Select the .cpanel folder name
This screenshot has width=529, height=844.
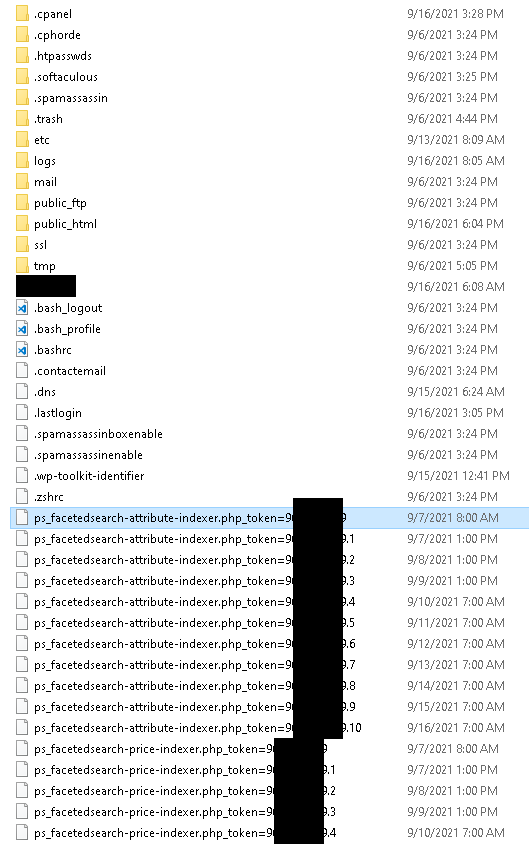tap(53, 14)
